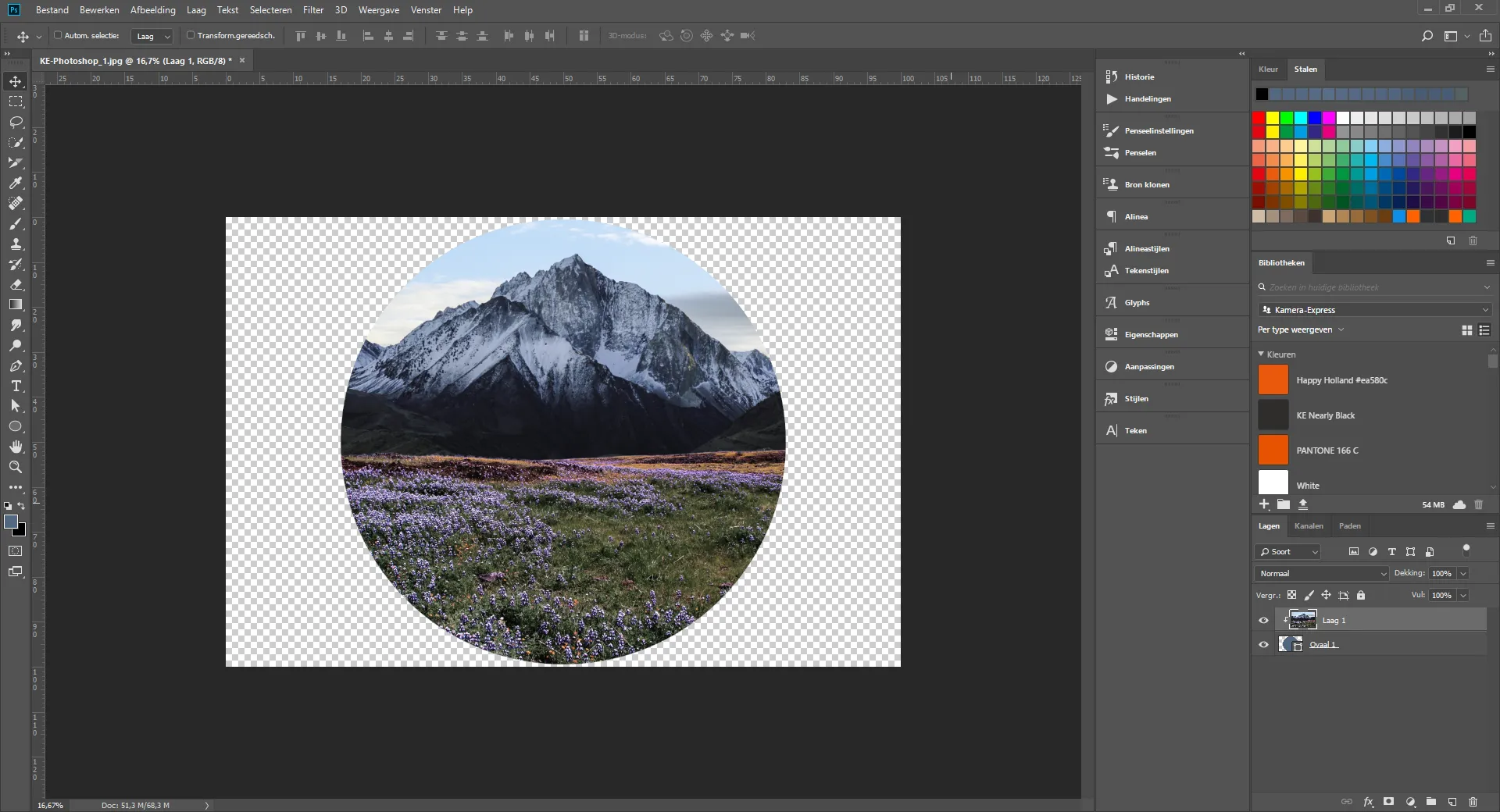
Task: Switch to the Kleur tab
Action: coord(1268,69)
